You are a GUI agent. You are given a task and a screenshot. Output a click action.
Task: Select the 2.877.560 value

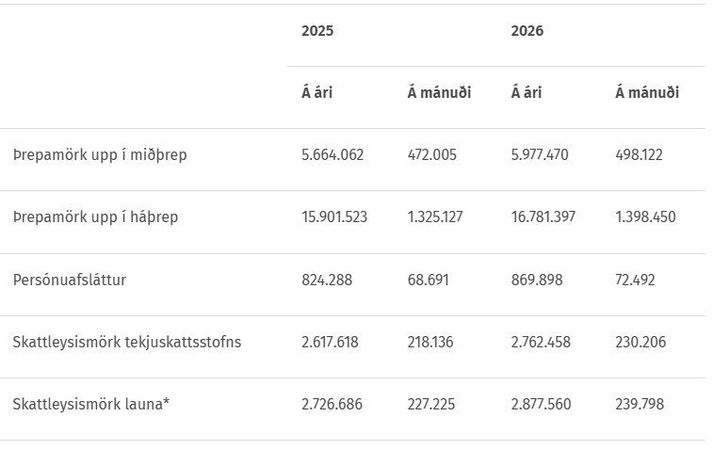(541, 404)
